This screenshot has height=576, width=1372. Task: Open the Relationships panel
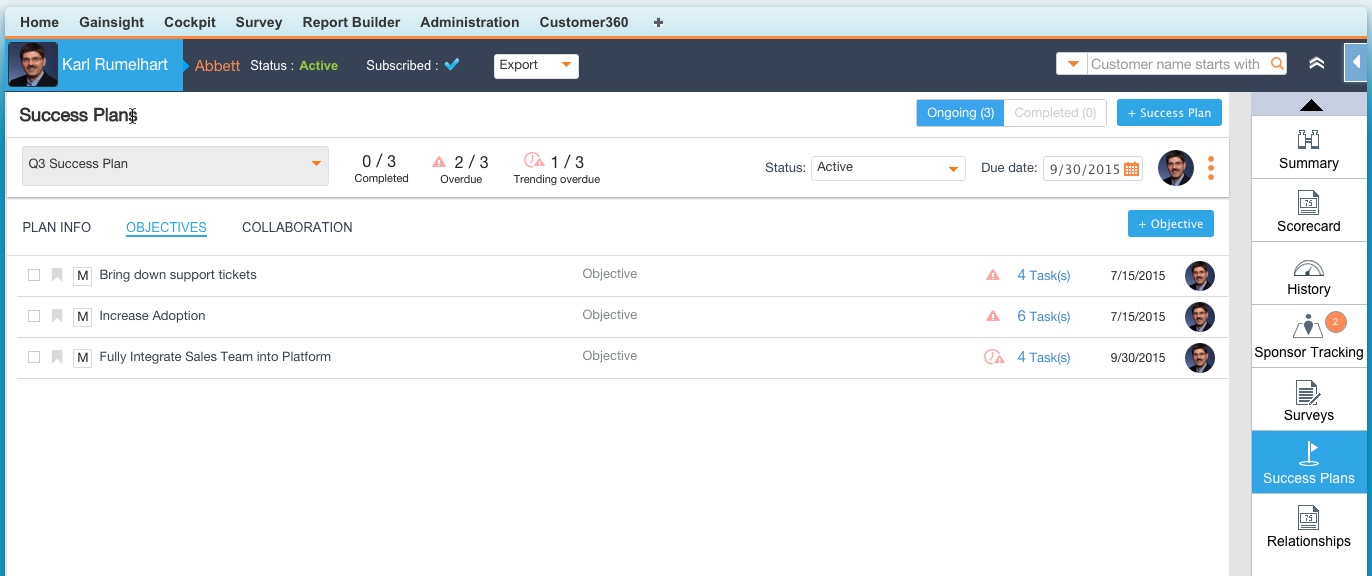[1308, 527]
